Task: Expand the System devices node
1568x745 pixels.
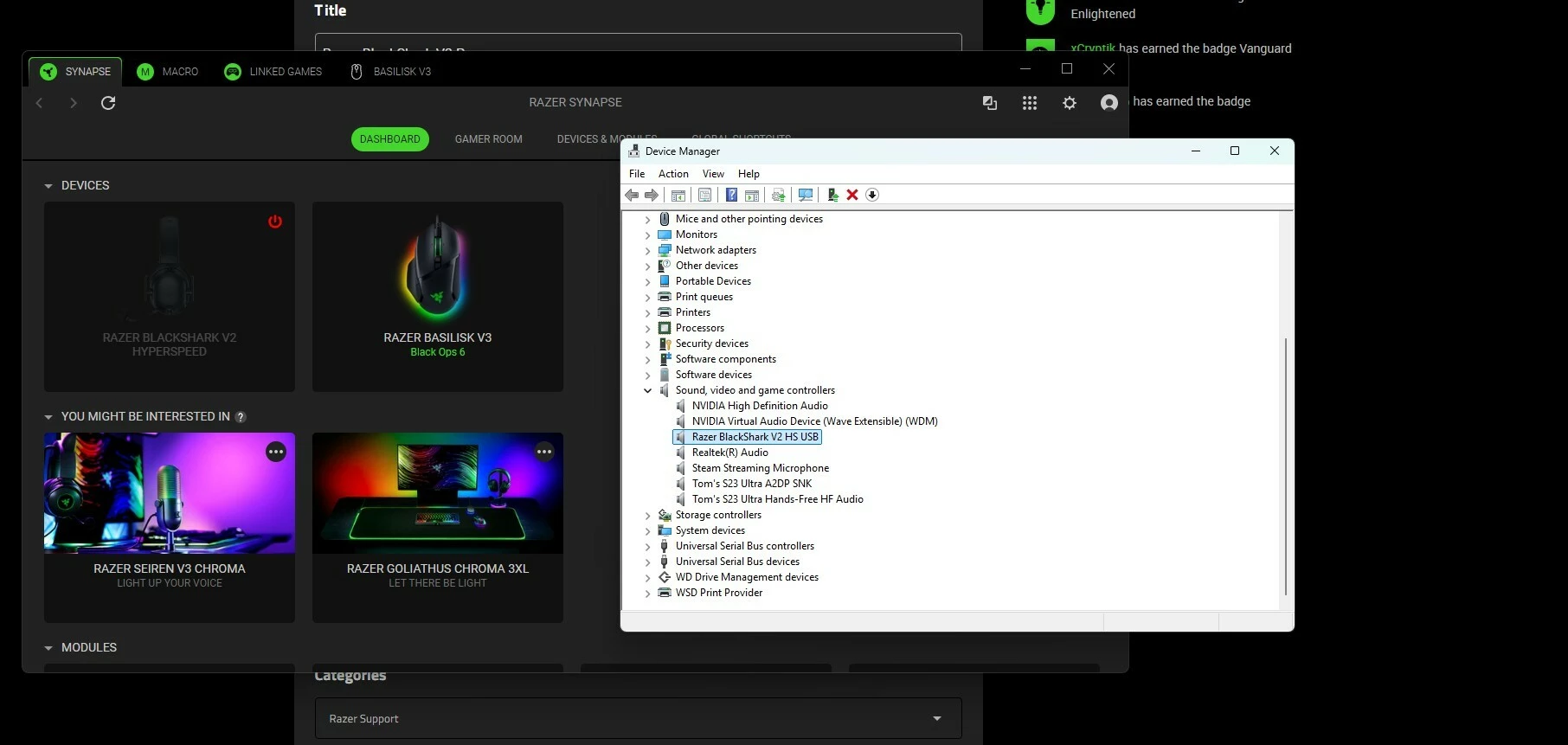Action: tap(647, 530)
